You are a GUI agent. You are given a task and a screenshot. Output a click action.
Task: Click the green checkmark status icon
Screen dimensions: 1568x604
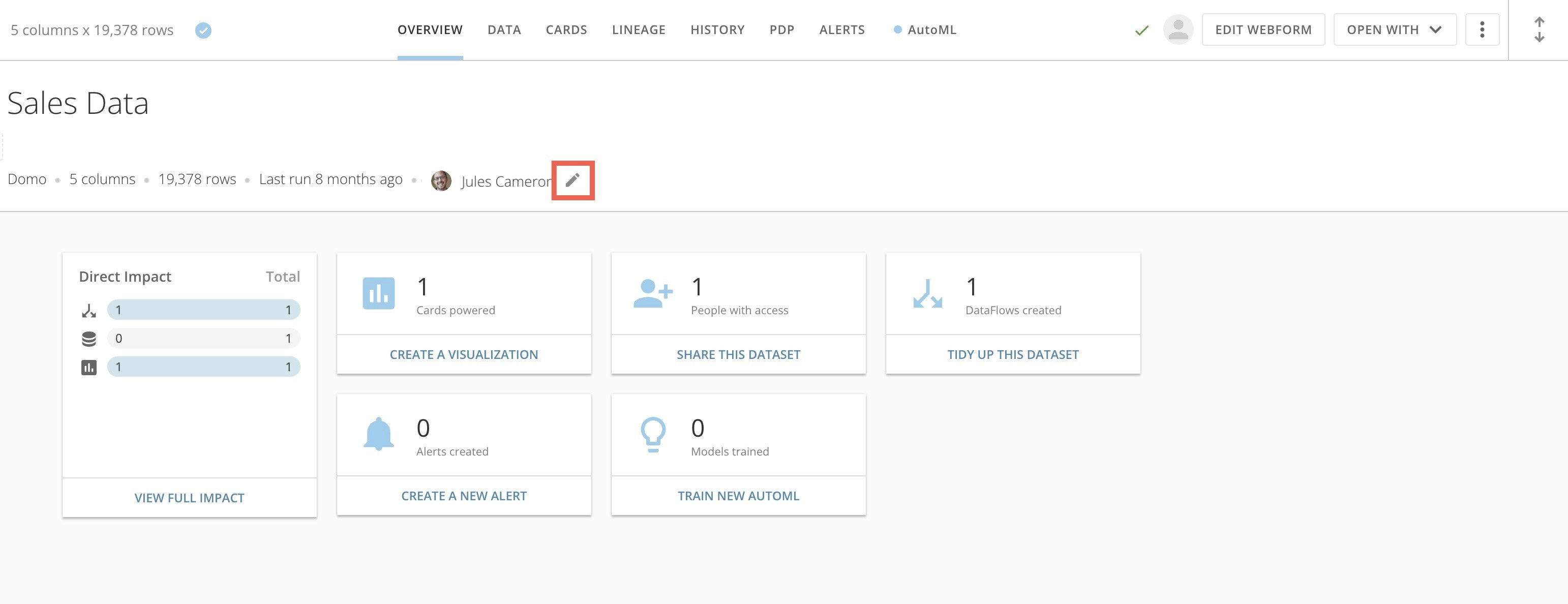(x=1141, y=30)
